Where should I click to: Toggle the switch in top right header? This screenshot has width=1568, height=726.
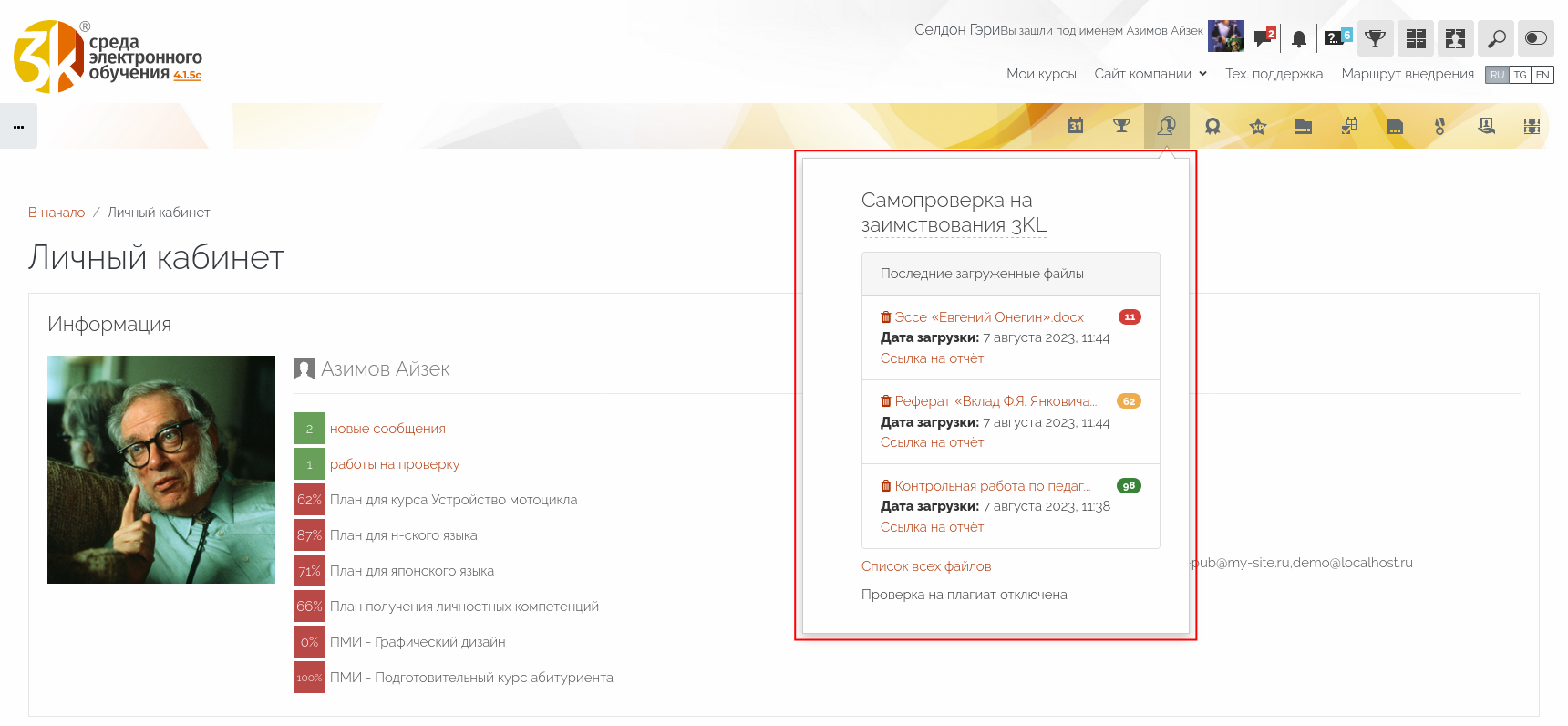1536,38
